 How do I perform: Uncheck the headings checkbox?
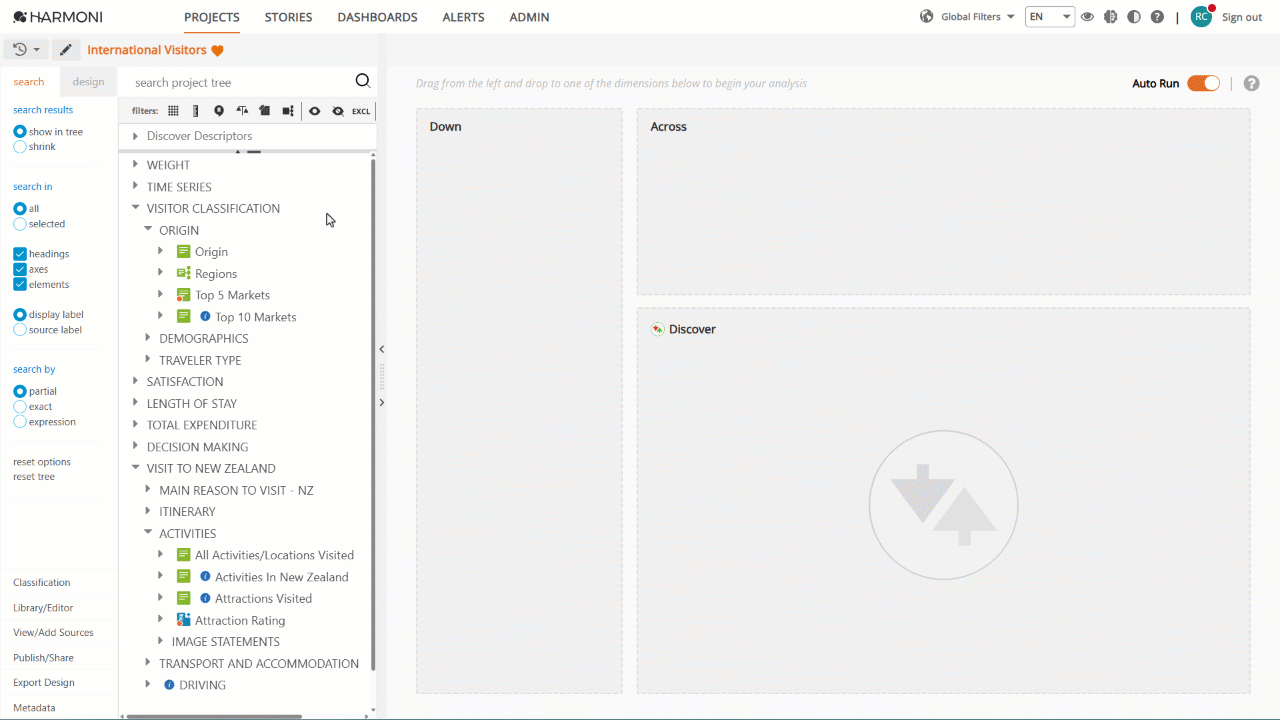(20, 254)
